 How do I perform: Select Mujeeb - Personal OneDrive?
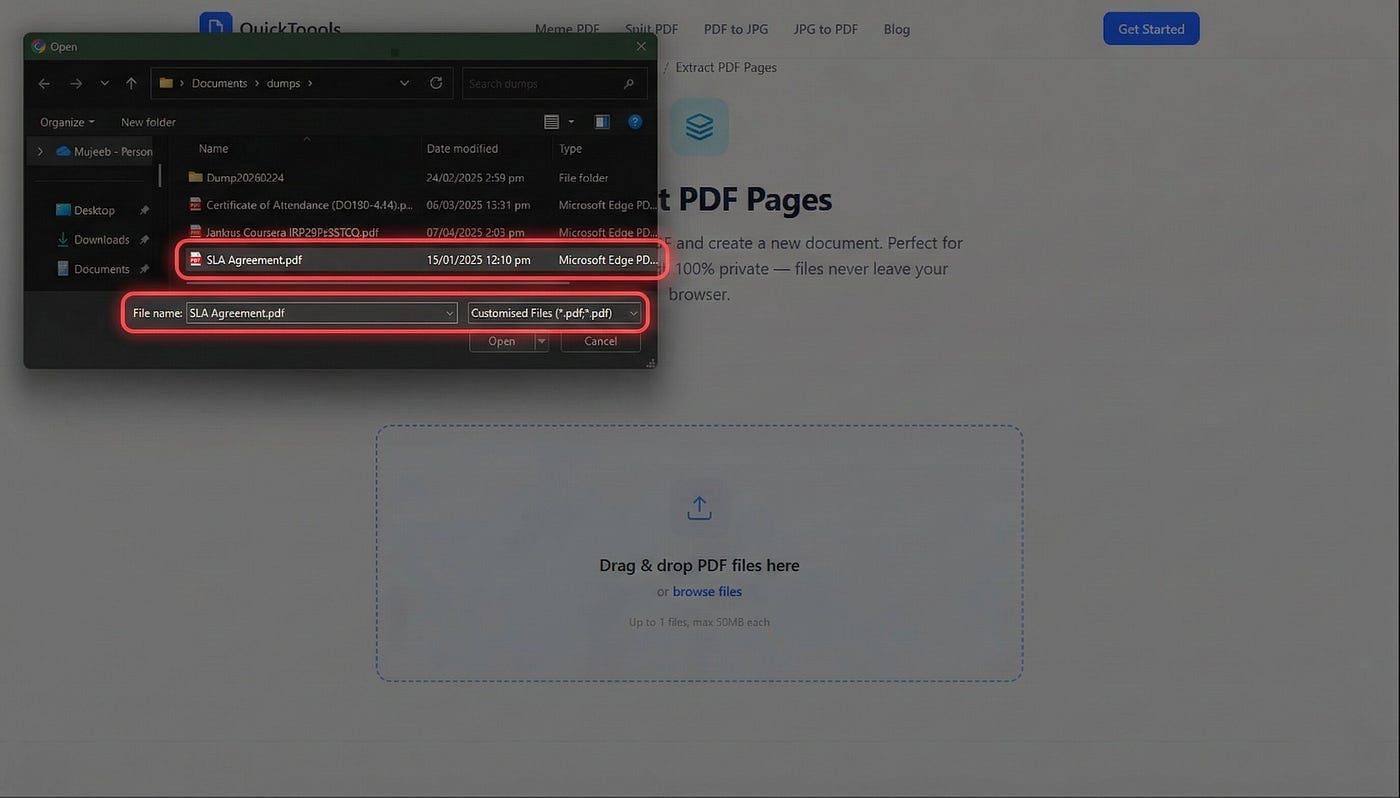click(x=104, y=152)
